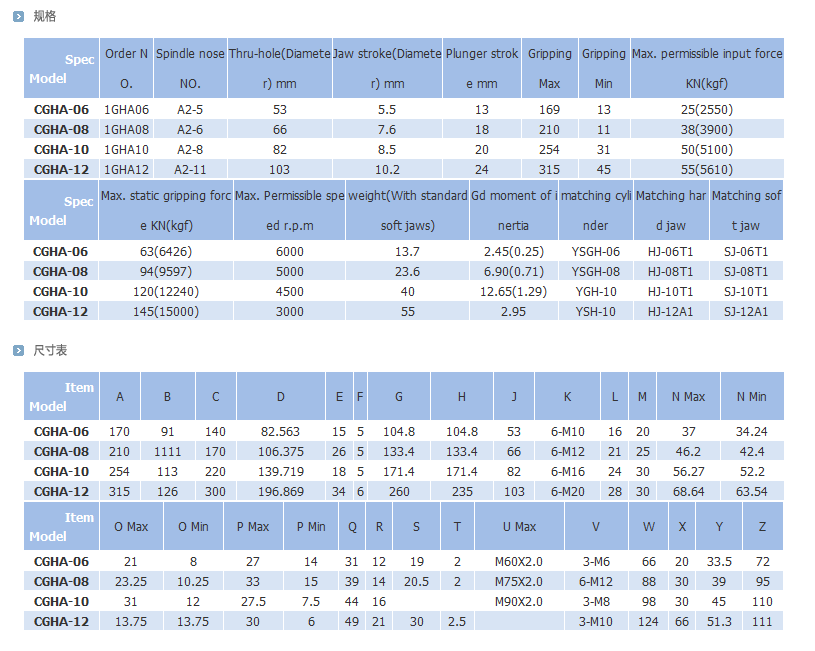The width and height of the screenshot is (815, 651).
Task: Click D dimension value 106.375
Action: tap(281, 452)
